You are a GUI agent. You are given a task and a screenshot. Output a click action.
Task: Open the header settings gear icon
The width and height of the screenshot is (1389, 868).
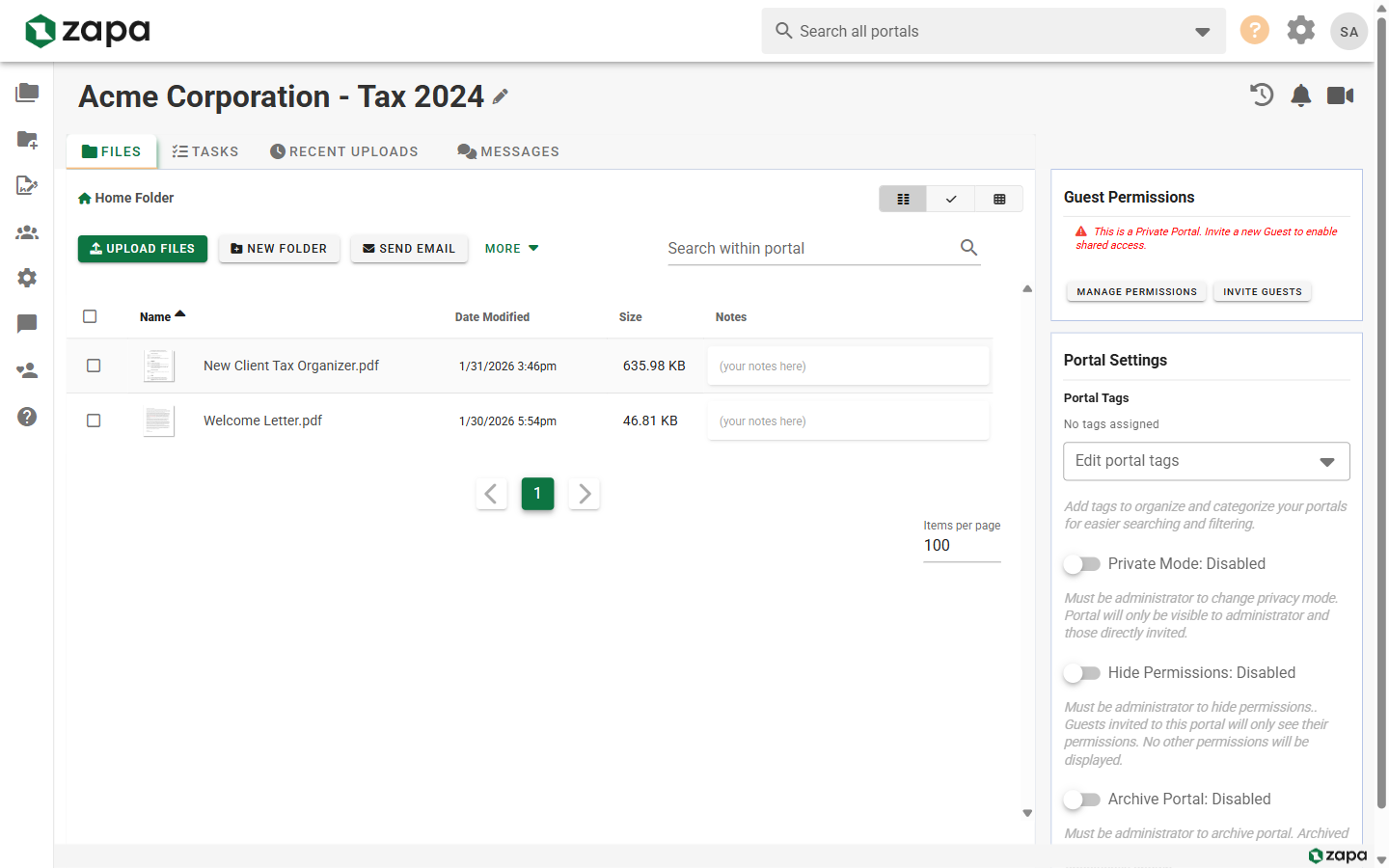coord(1300,30)
